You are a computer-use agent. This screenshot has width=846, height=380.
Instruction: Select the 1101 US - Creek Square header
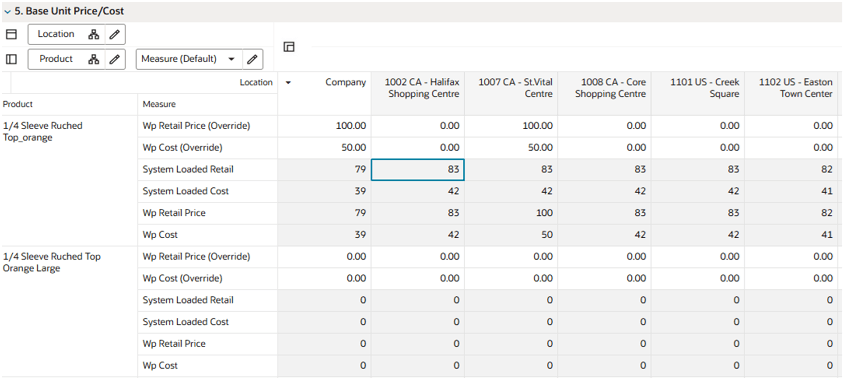698,93
